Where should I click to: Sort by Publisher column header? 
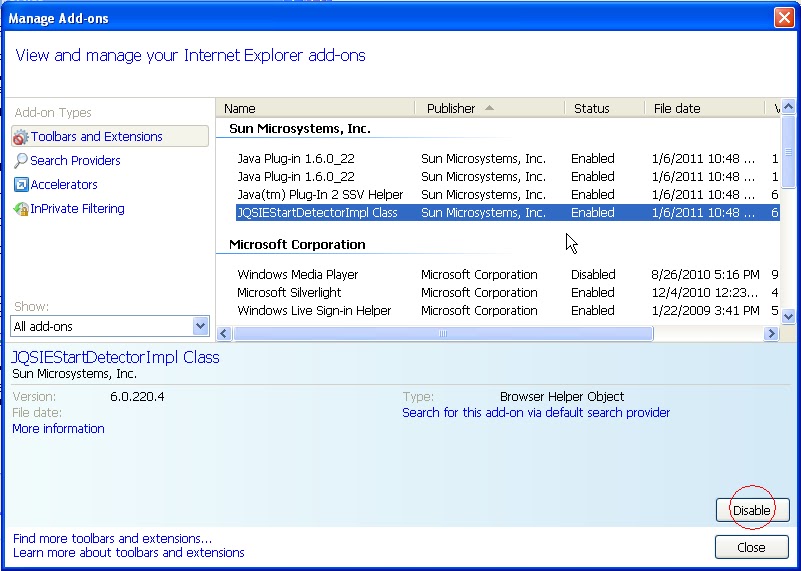click(x=489, y=108)
